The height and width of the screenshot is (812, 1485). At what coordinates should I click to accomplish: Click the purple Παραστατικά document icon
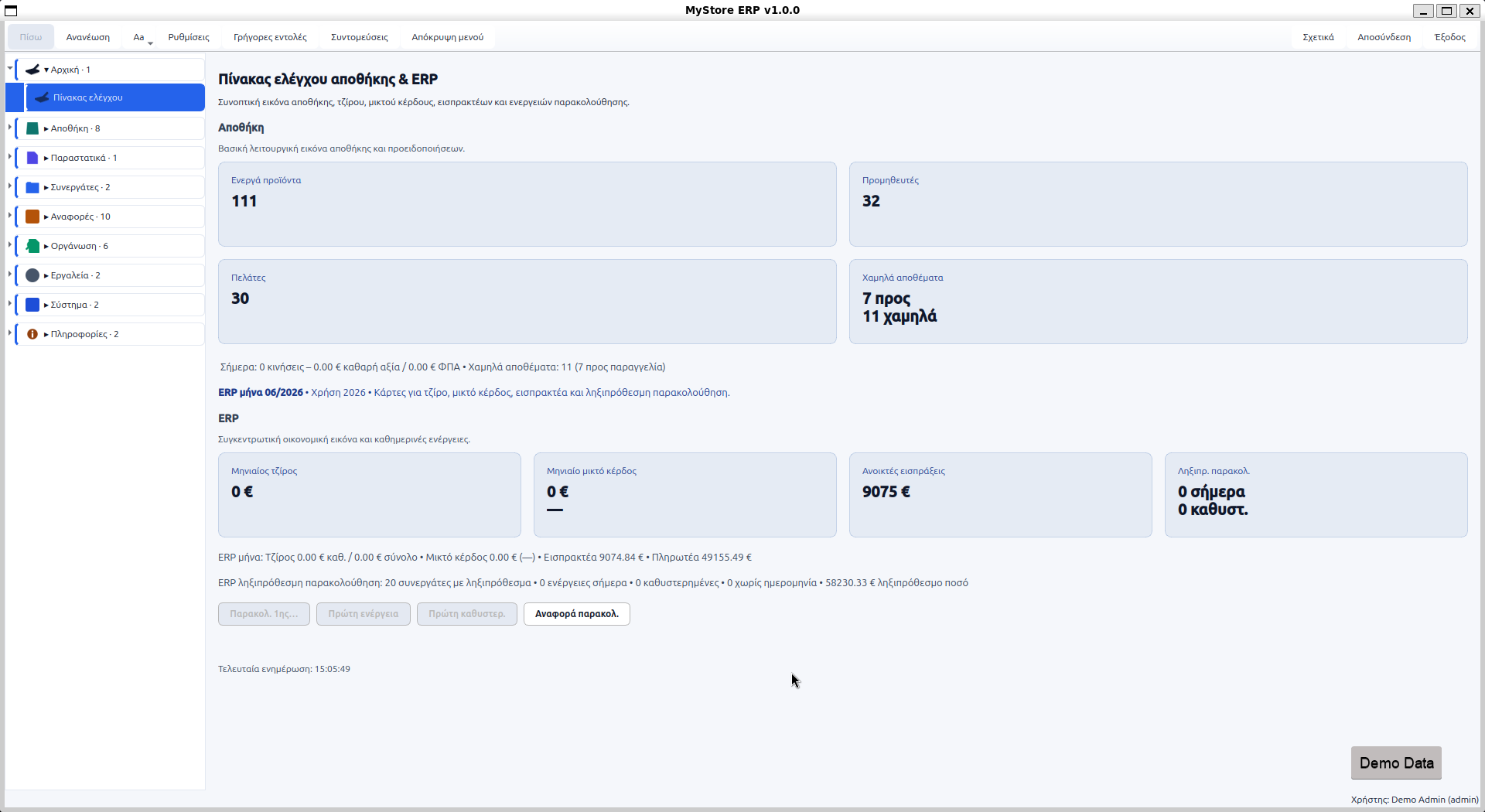coord(32,158)
